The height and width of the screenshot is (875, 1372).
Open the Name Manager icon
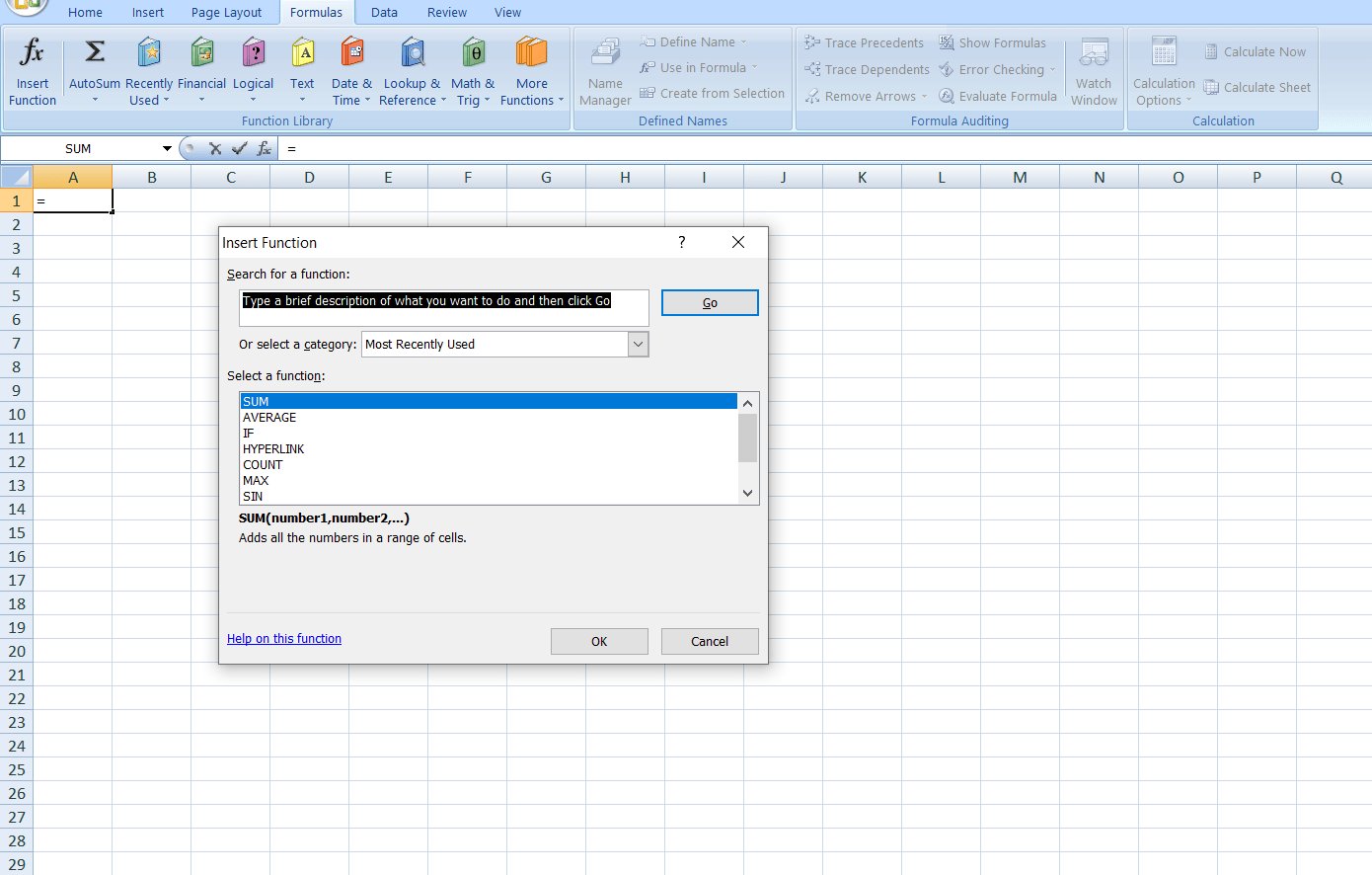605,52
